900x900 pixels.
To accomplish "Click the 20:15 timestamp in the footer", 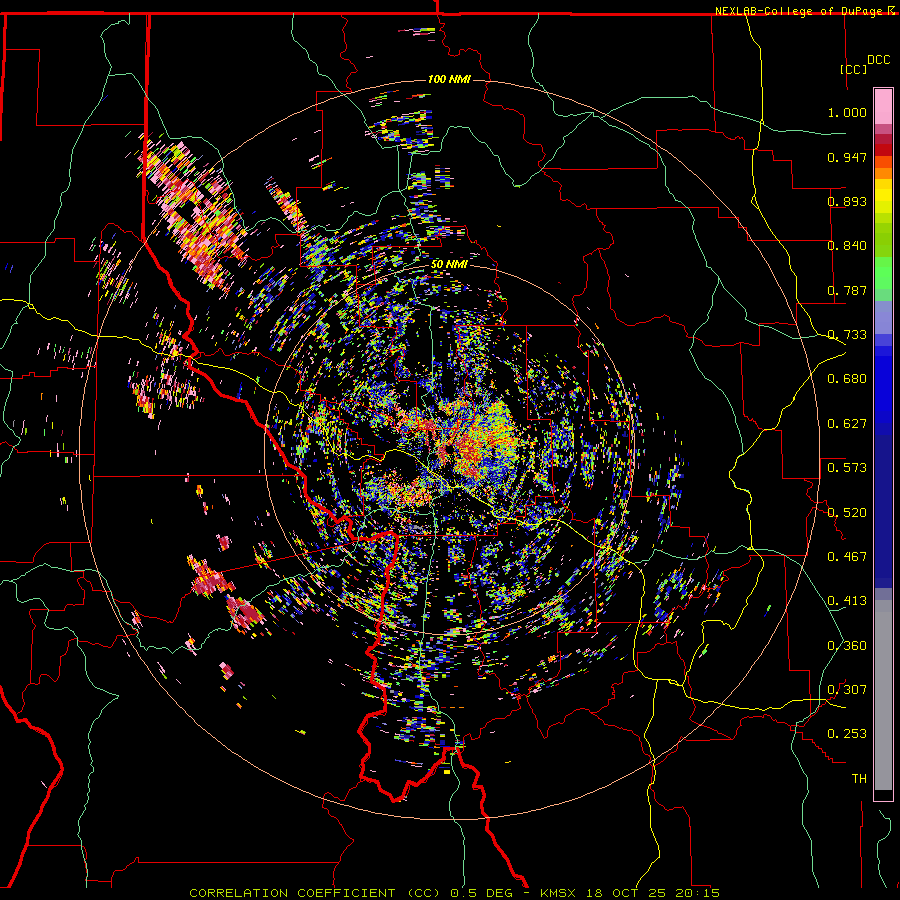I will pos(697,893).
